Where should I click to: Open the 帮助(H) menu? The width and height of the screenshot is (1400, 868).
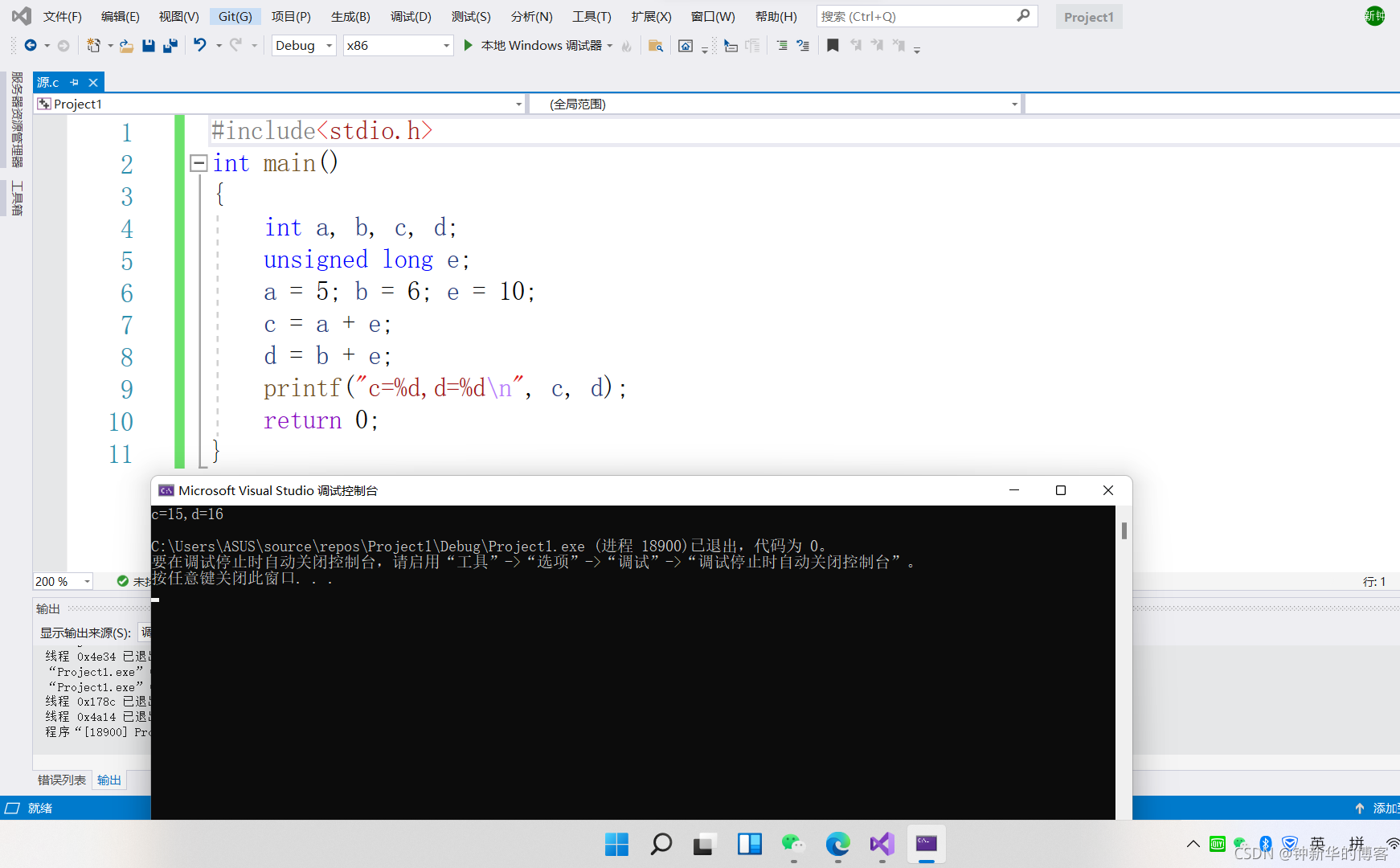pyautogui.click(x=776, y=16)
